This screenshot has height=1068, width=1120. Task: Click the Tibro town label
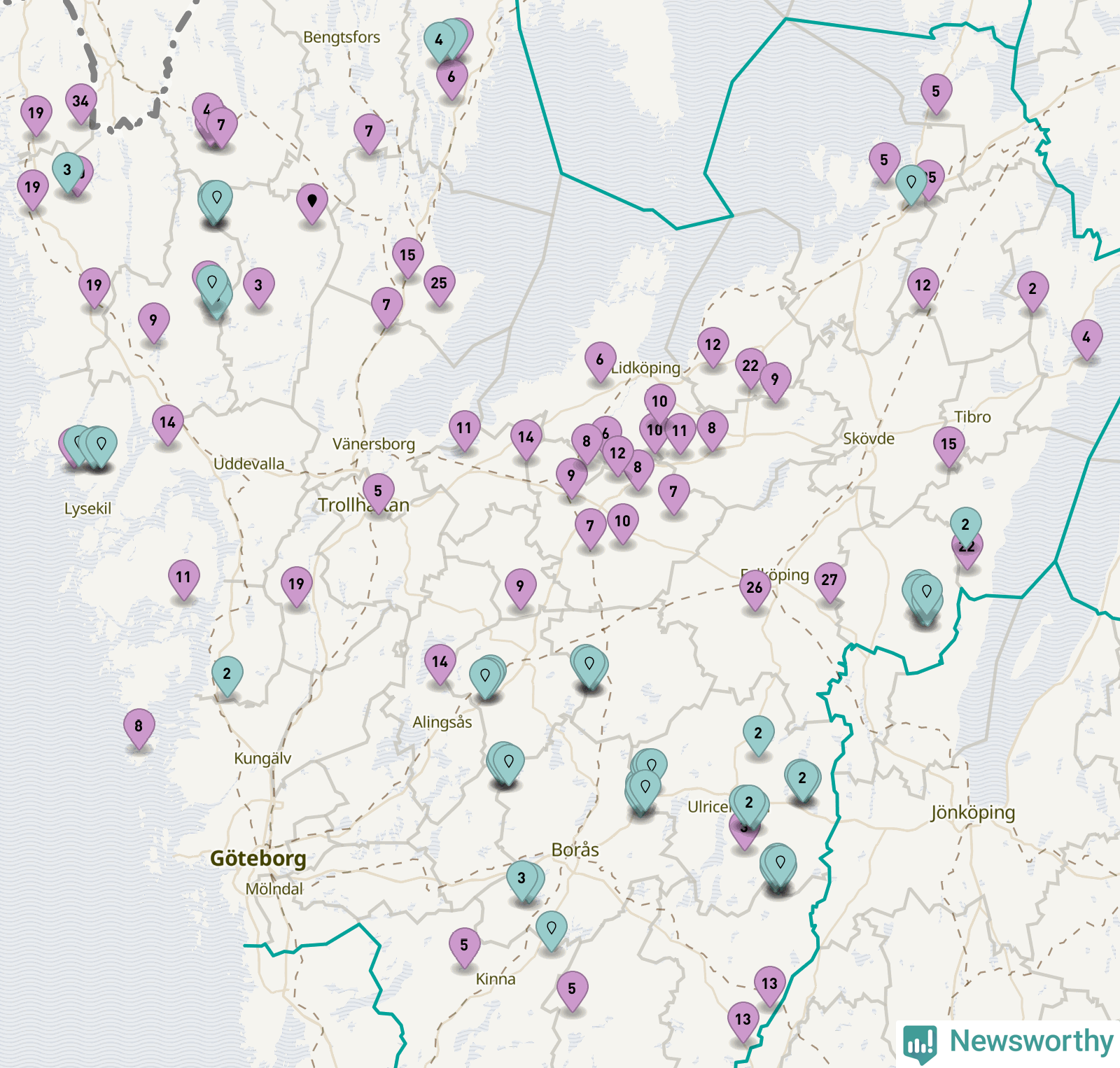click(x=973, y=417)
